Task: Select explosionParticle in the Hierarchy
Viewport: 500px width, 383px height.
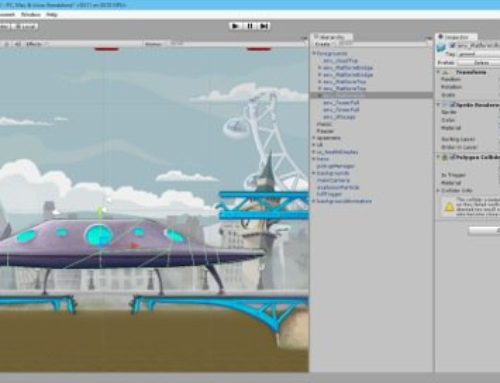Action: pos(338,187)
